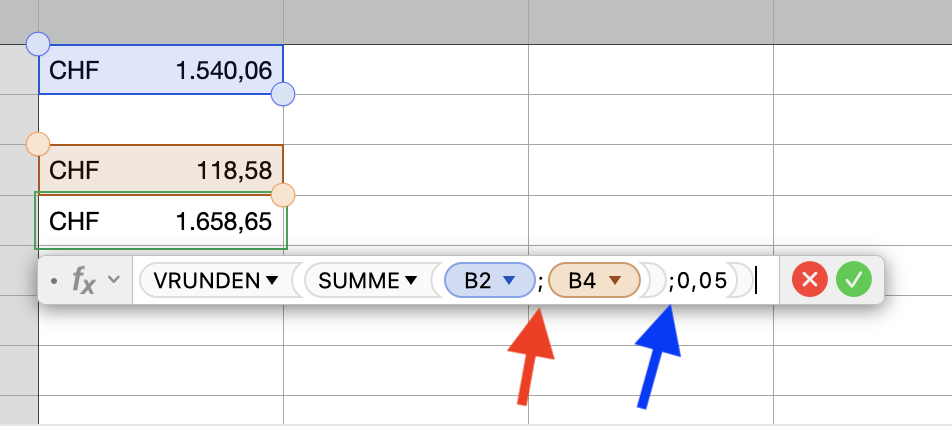
Task: Open the SUMME function dropdown arrow
Action: (x=411, y=282)
